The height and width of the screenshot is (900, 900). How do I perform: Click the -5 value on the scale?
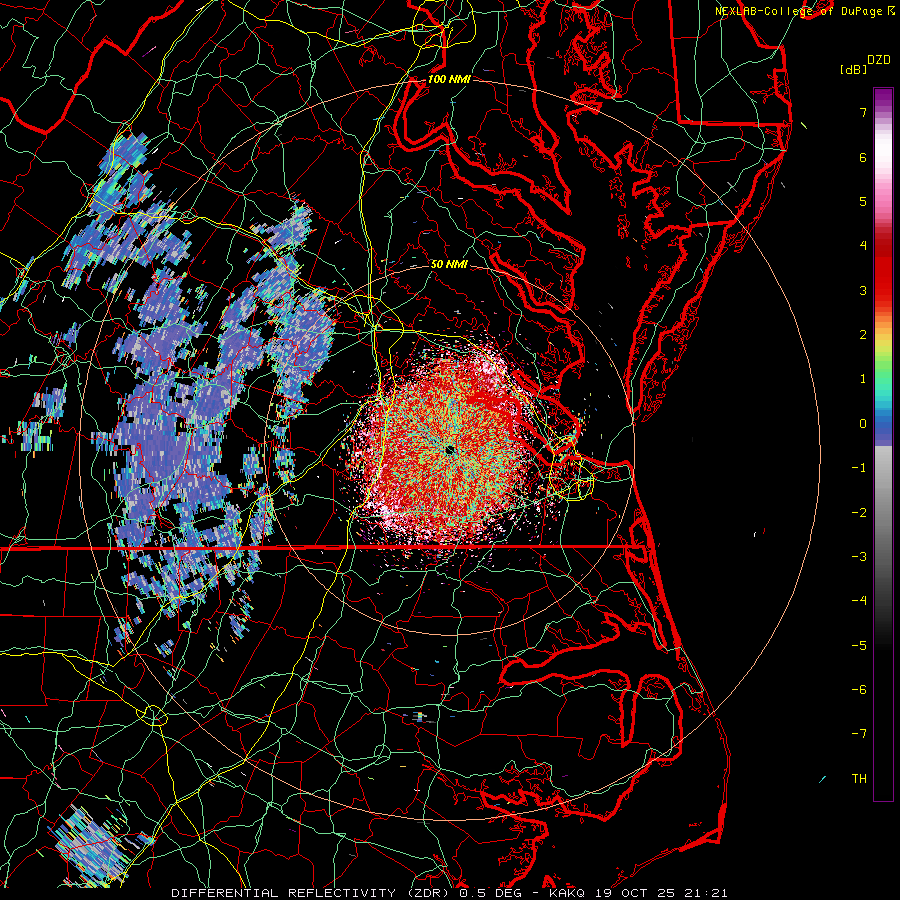coord(859,646)
